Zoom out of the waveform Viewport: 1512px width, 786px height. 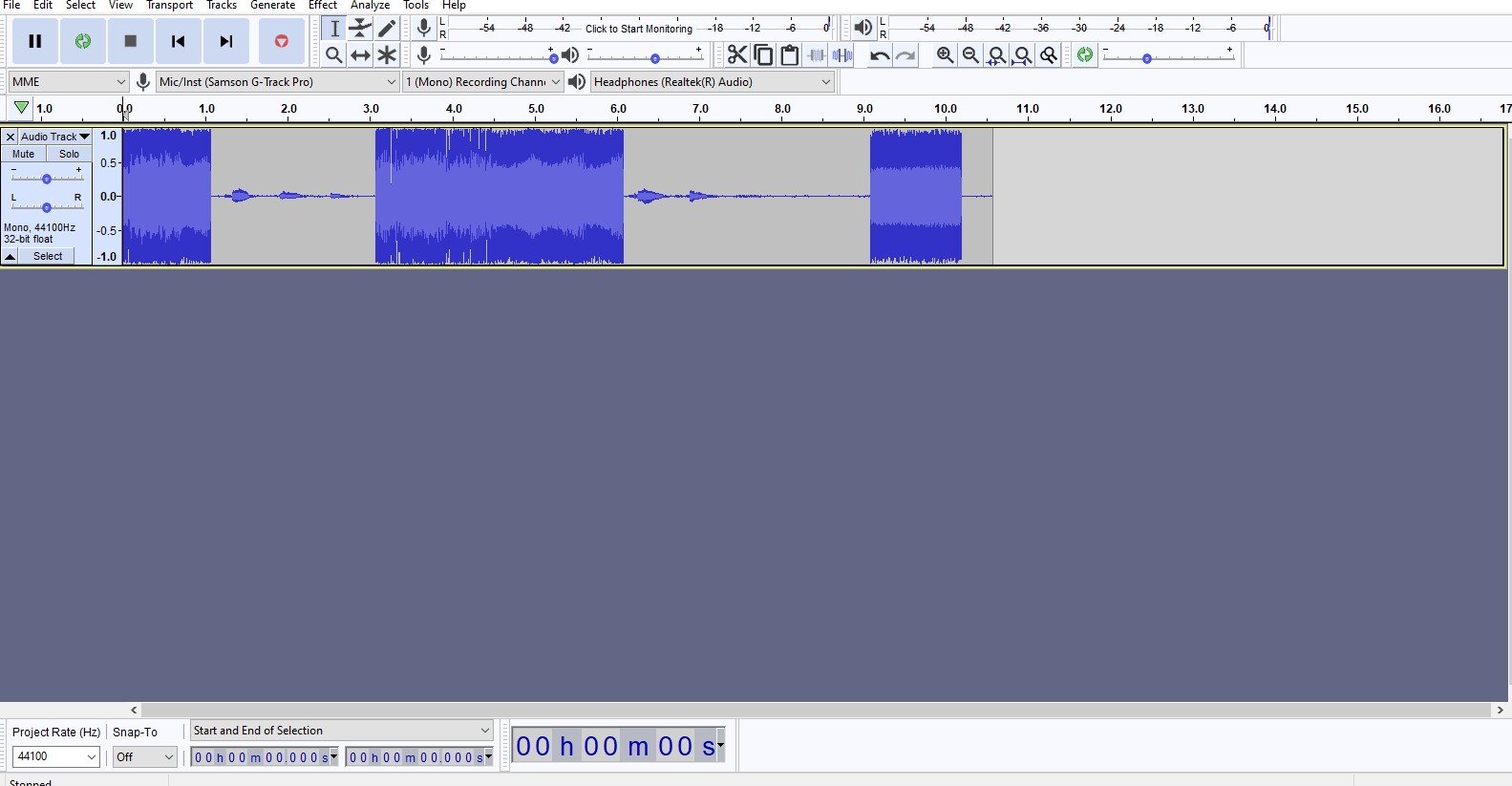click(x=970, y=55)
